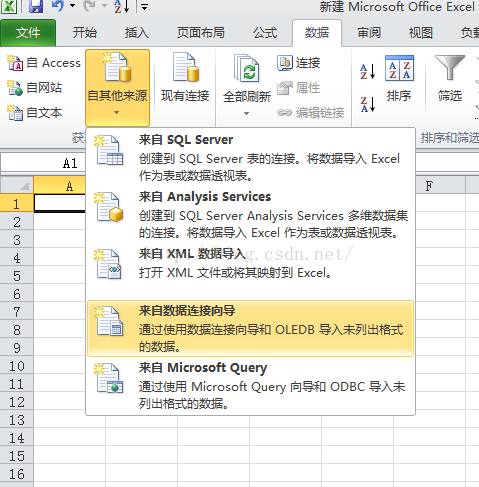Click the 现有连接 icon
The height and width of the screenshot is (487, 479).
185,68
